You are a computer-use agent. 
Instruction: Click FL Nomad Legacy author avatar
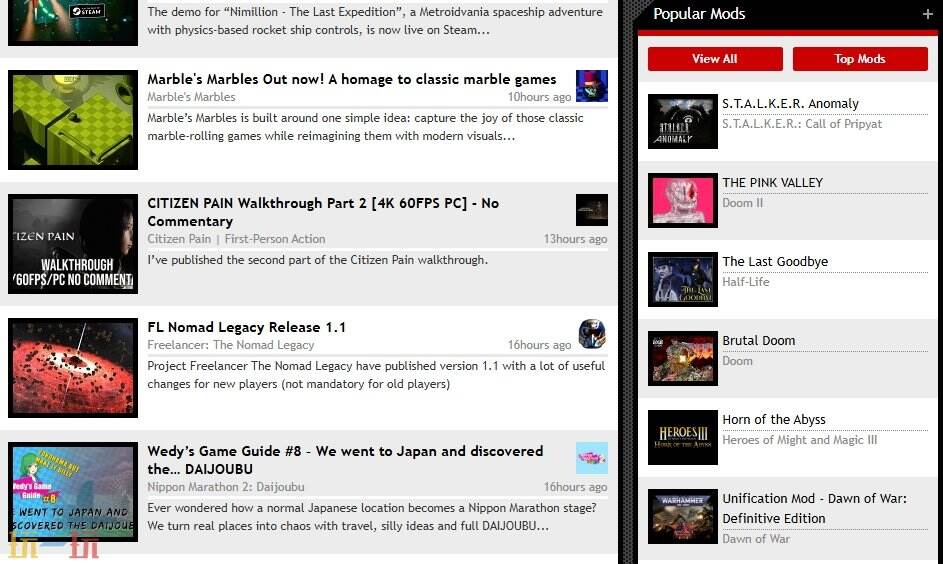point(592,334)
